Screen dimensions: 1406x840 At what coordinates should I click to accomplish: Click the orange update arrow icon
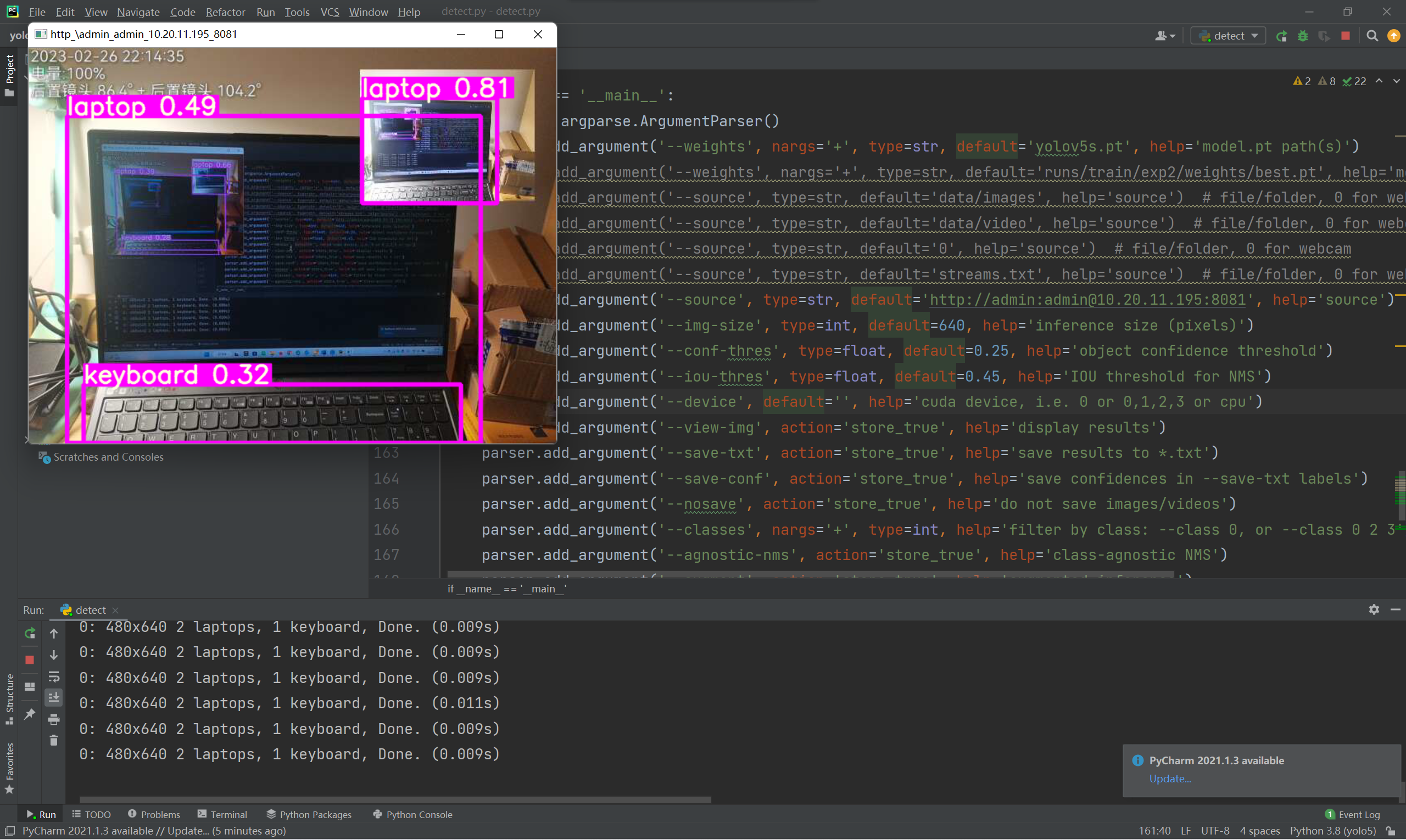point(1393,36)
